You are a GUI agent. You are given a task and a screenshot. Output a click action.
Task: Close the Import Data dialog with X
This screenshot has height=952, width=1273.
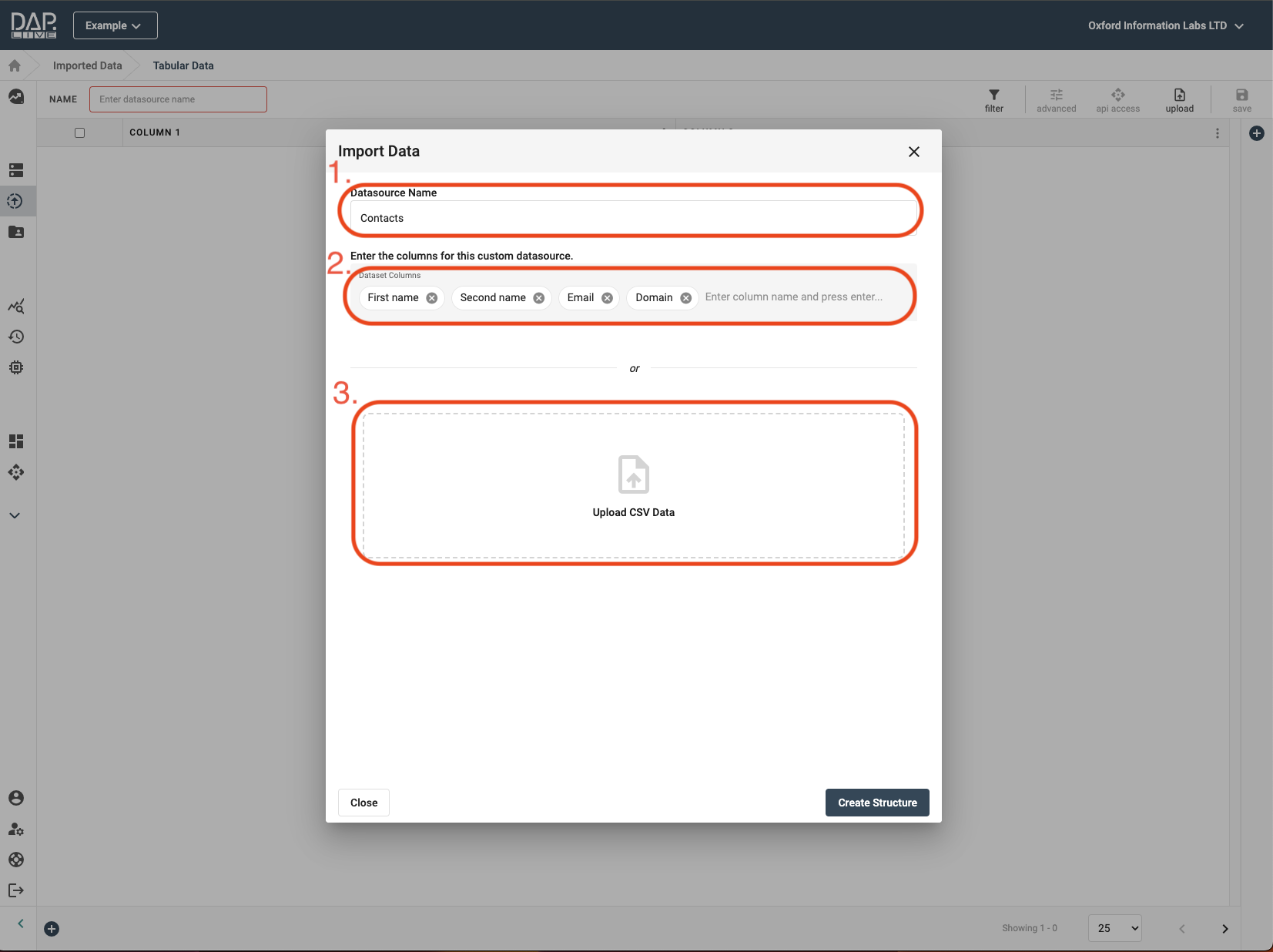[x=913, y=152]
